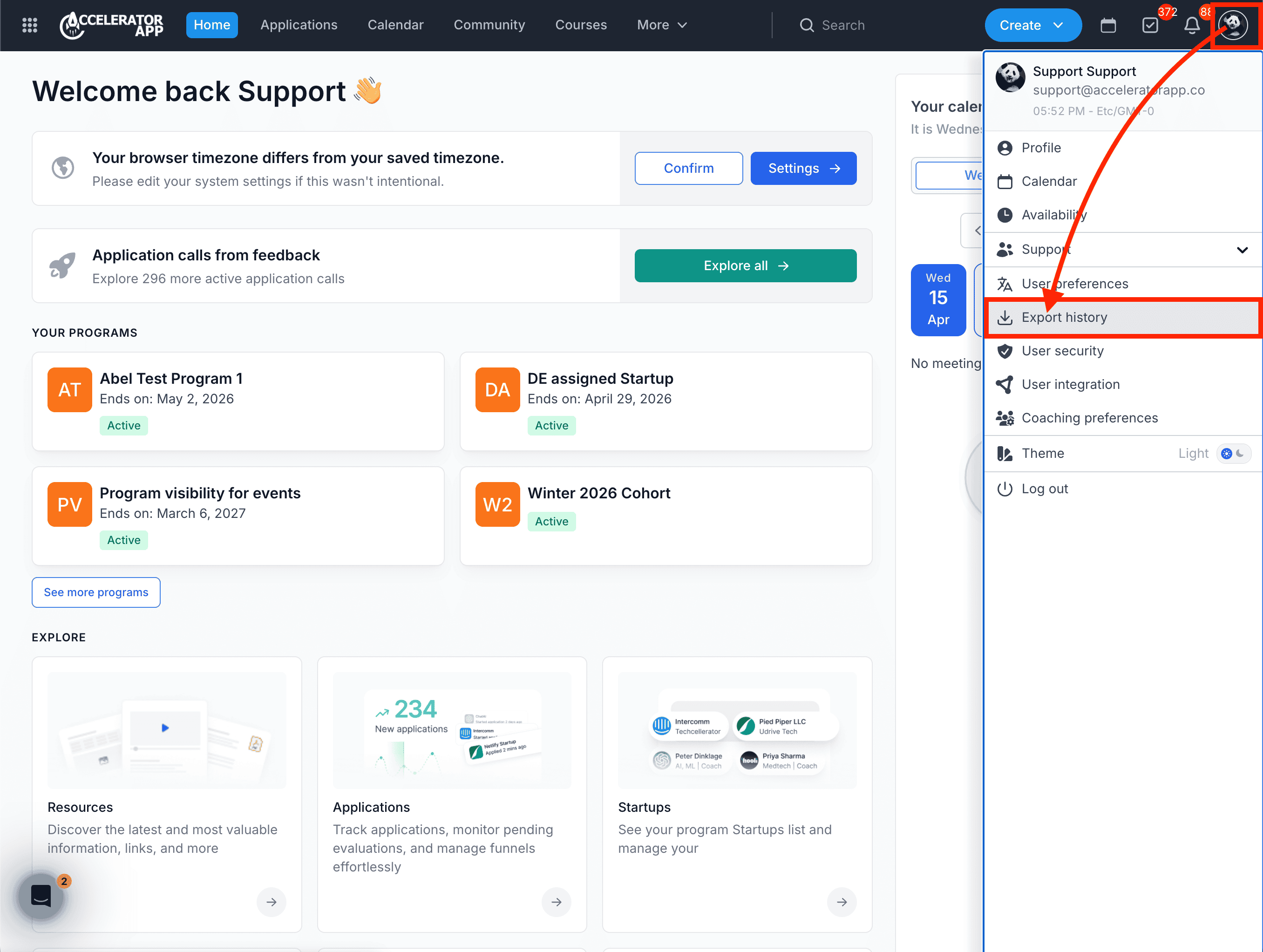
Task: Click into the Search field
Action: pos(843,25)
